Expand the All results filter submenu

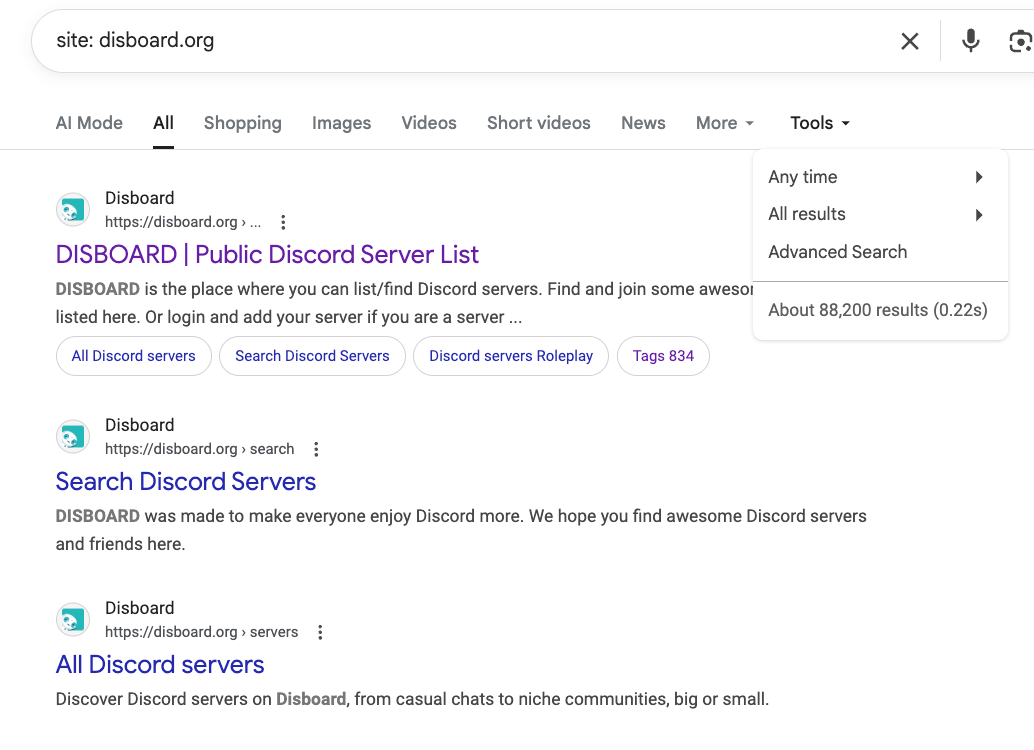[877, 214]
